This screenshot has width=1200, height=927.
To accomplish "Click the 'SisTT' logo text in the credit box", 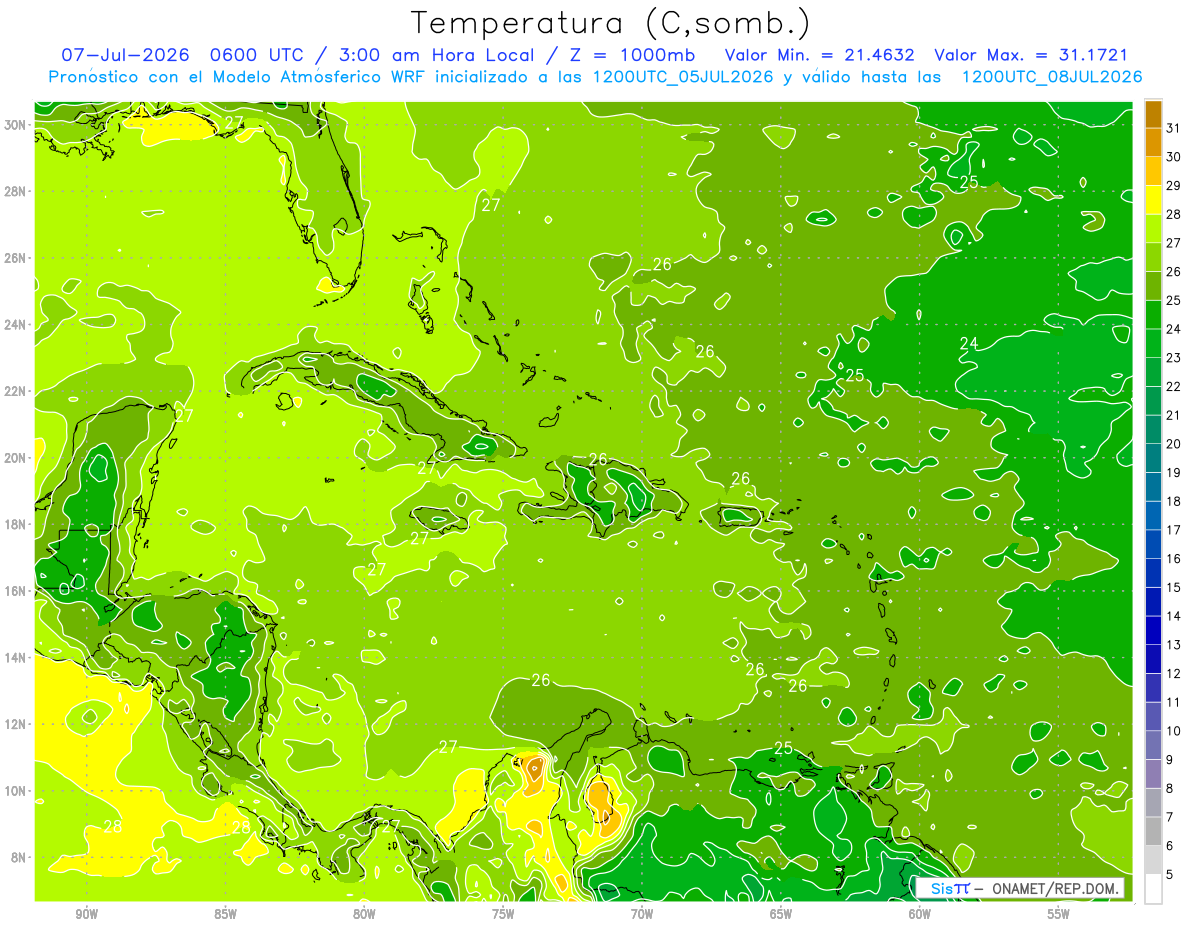I will (949, 888).
